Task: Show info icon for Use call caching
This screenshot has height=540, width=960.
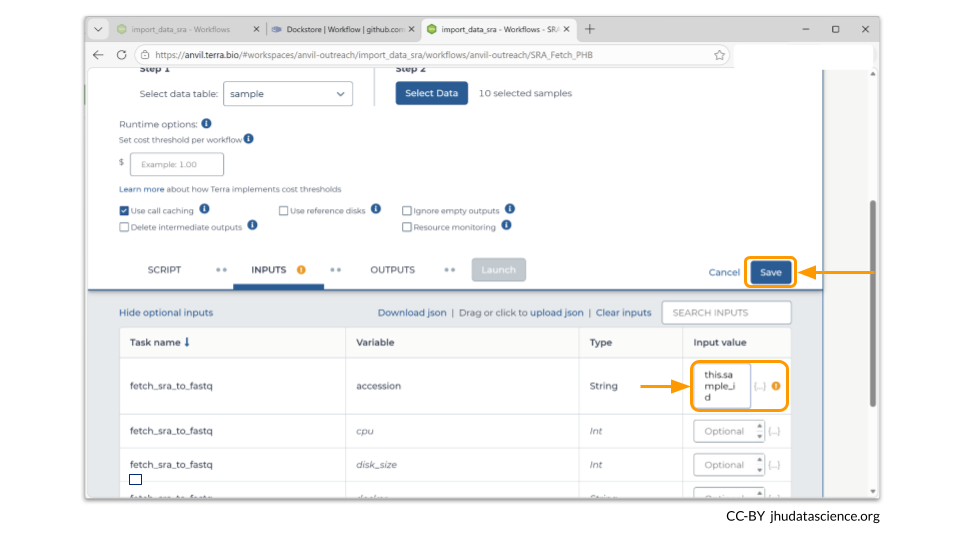Action: (x=204, y=209)
